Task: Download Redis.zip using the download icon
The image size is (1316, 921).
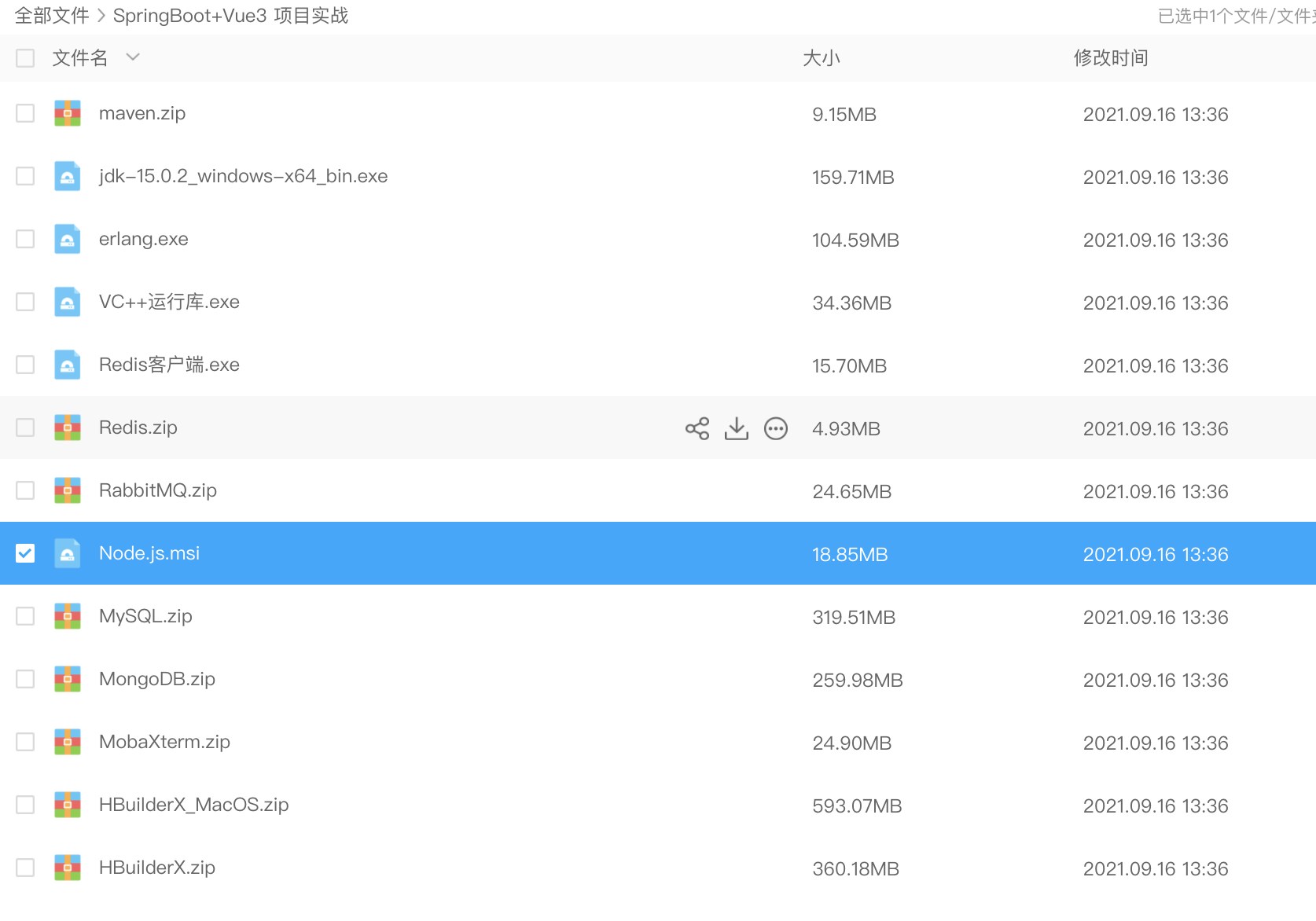Action: point(737,428)
